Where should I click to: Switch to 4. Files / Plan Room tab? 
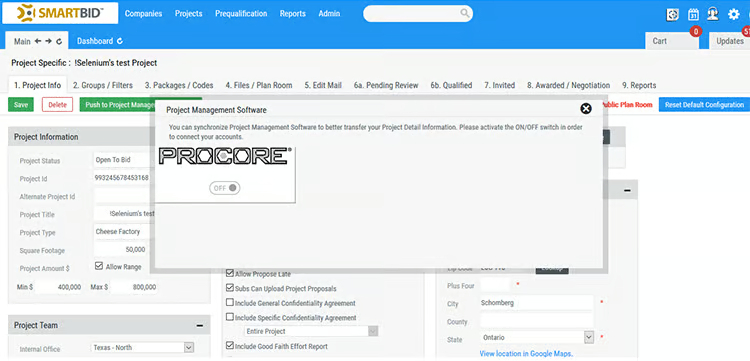pos(259,85)
